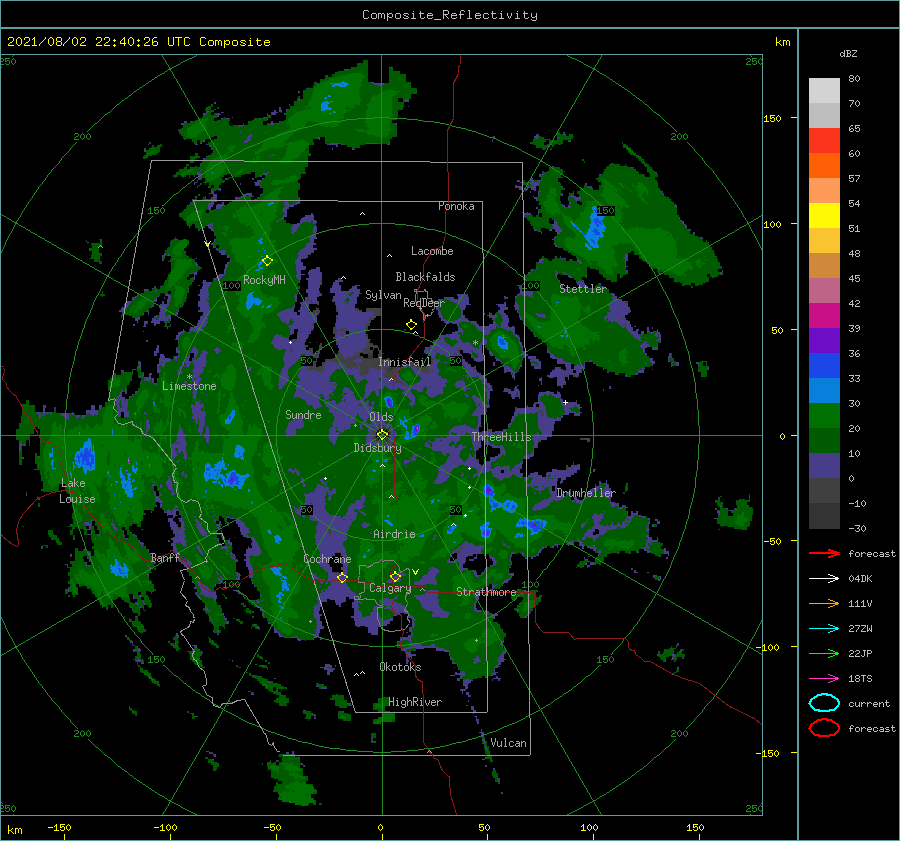Viewport: 900px width, 841px height.
Task: Click the Airdrie label
Action: click(394, 534)
